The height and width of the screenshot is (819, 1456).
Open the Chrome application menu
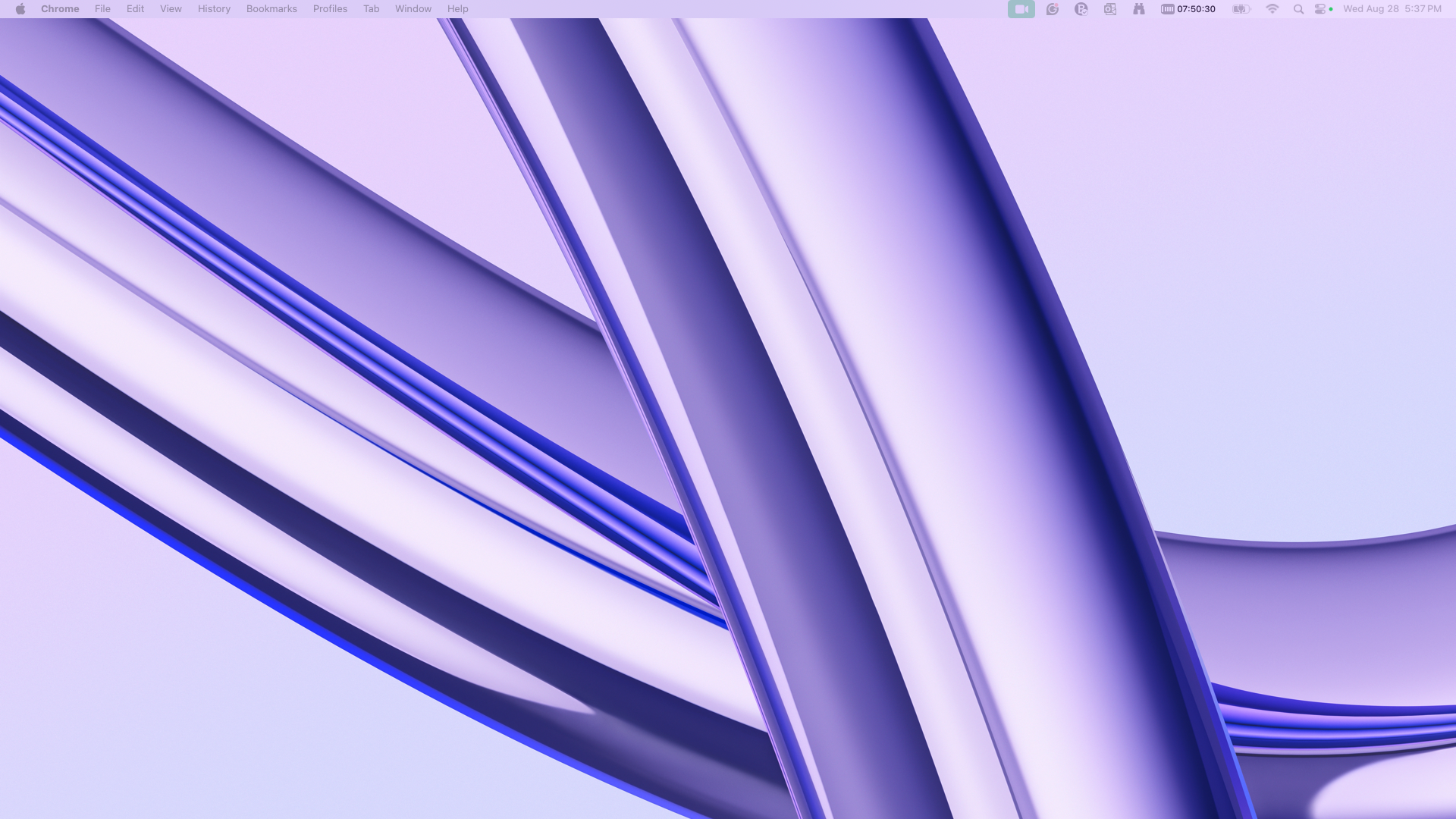[60, 9]
